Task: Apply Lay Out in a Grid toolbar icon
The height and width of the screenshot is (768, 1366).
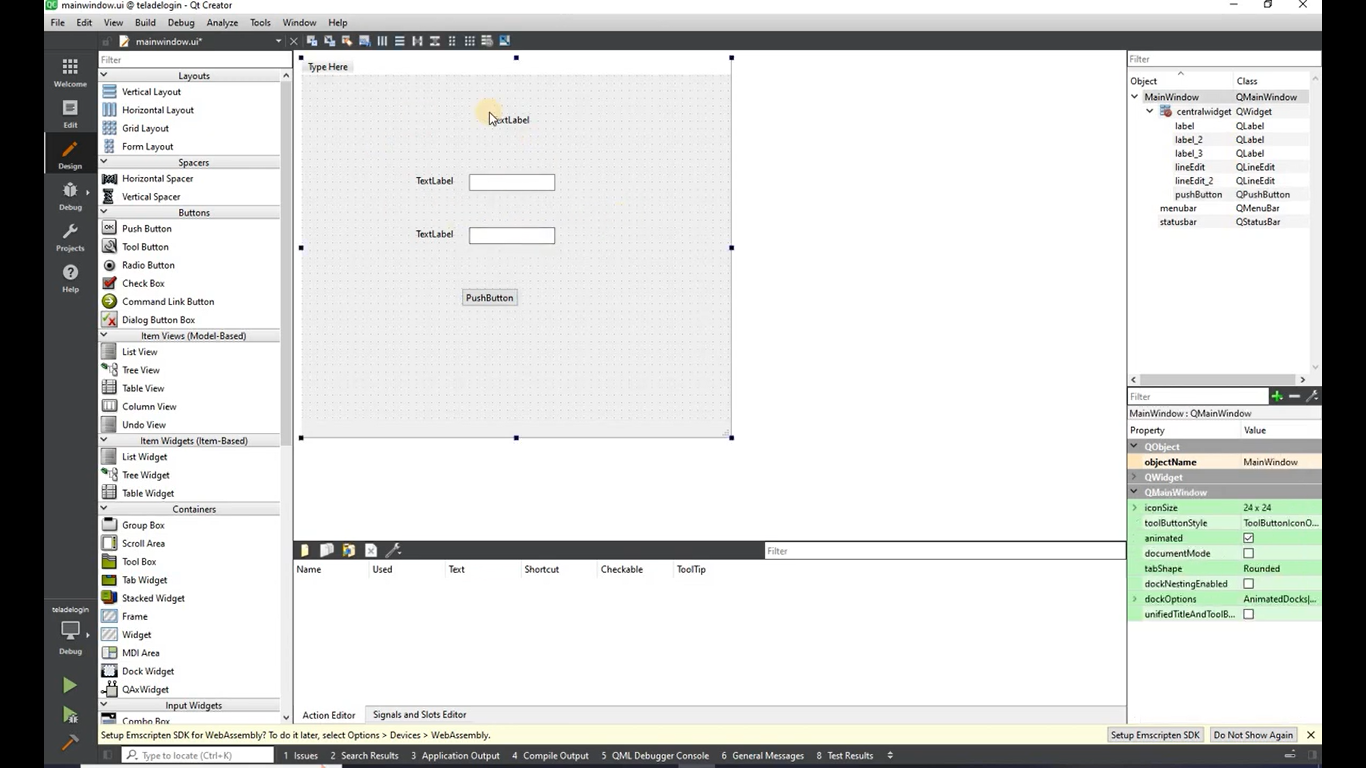Action: click(x=469, y=41)
